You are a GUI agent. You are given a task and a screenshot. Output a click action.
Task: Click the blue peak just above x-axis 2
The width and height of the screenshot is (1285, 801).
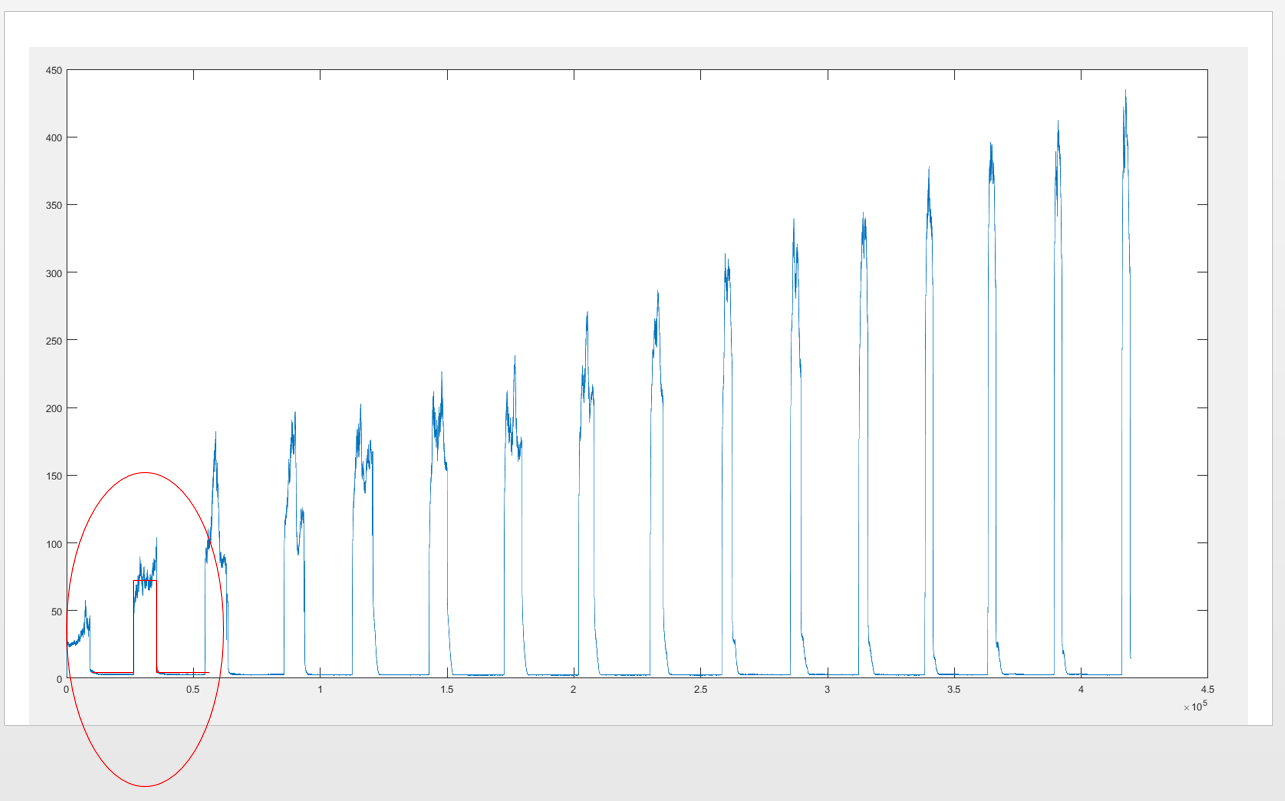click(x=587, y=314)
